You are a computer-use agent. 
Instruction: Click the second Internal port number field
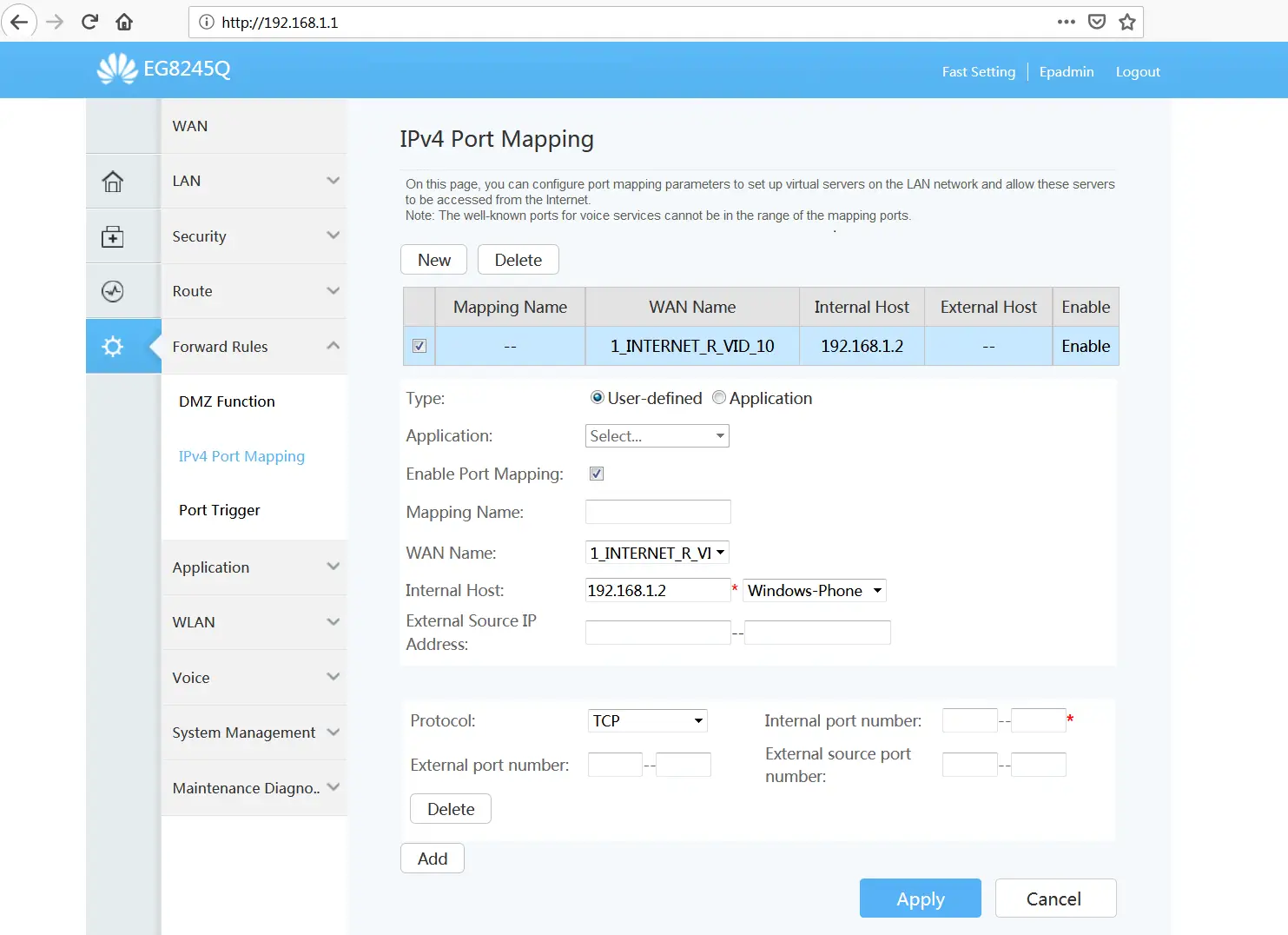tap(1039, 720)
